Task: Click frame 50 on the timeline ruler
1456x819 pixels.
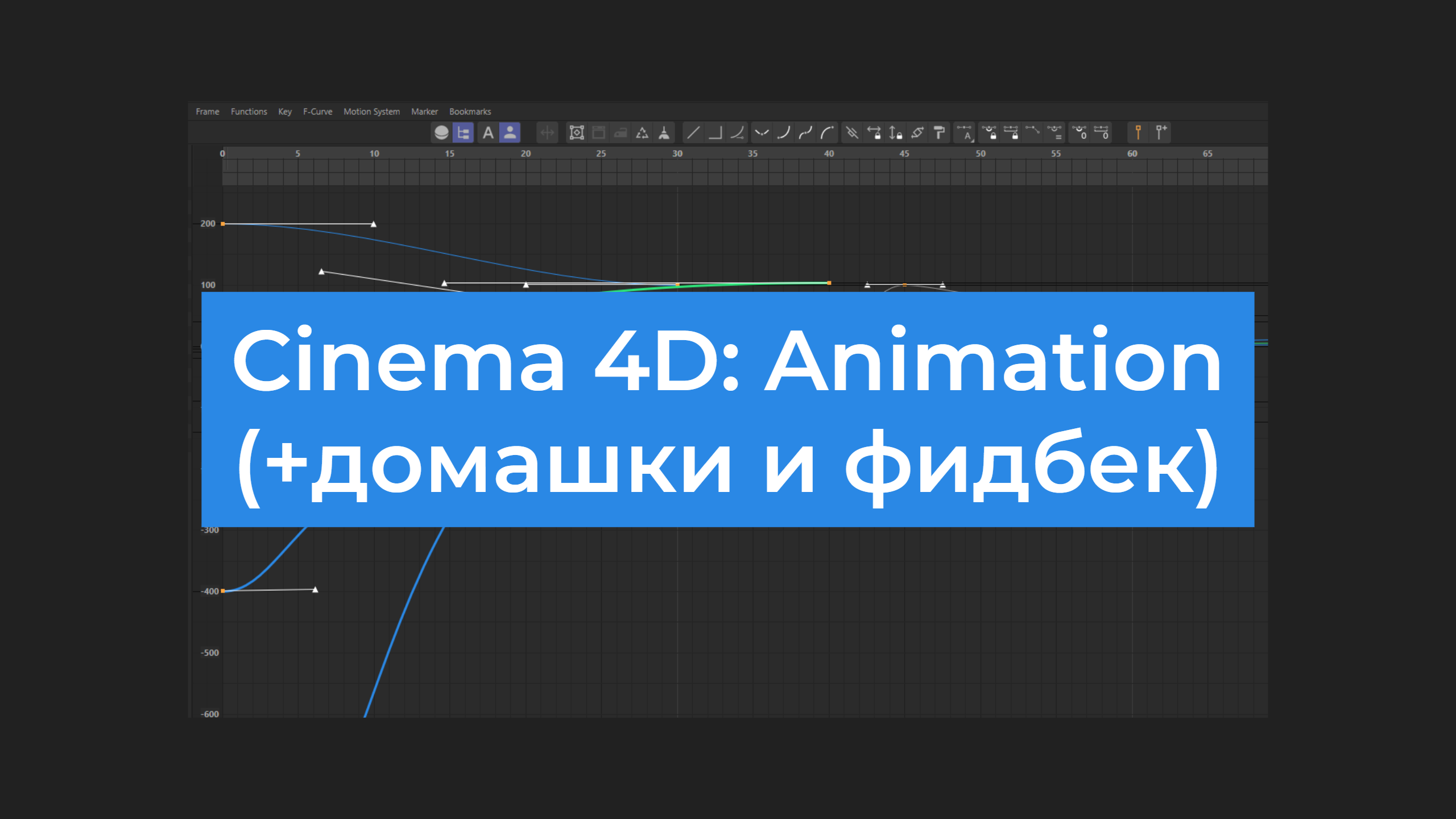Action: [981, 154]
